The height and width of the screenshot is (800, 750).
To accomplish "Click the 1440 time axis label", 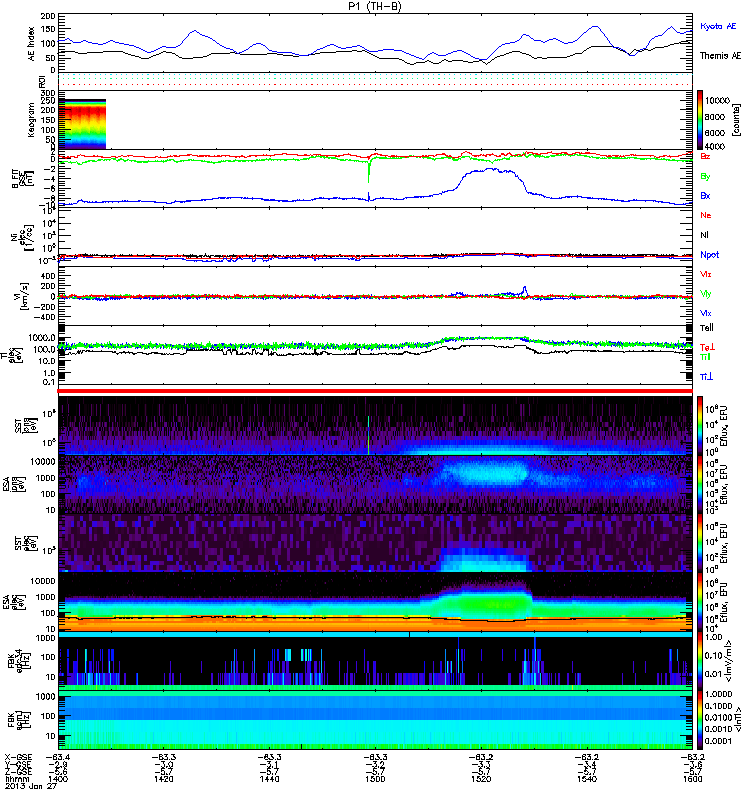I will 269,779.
